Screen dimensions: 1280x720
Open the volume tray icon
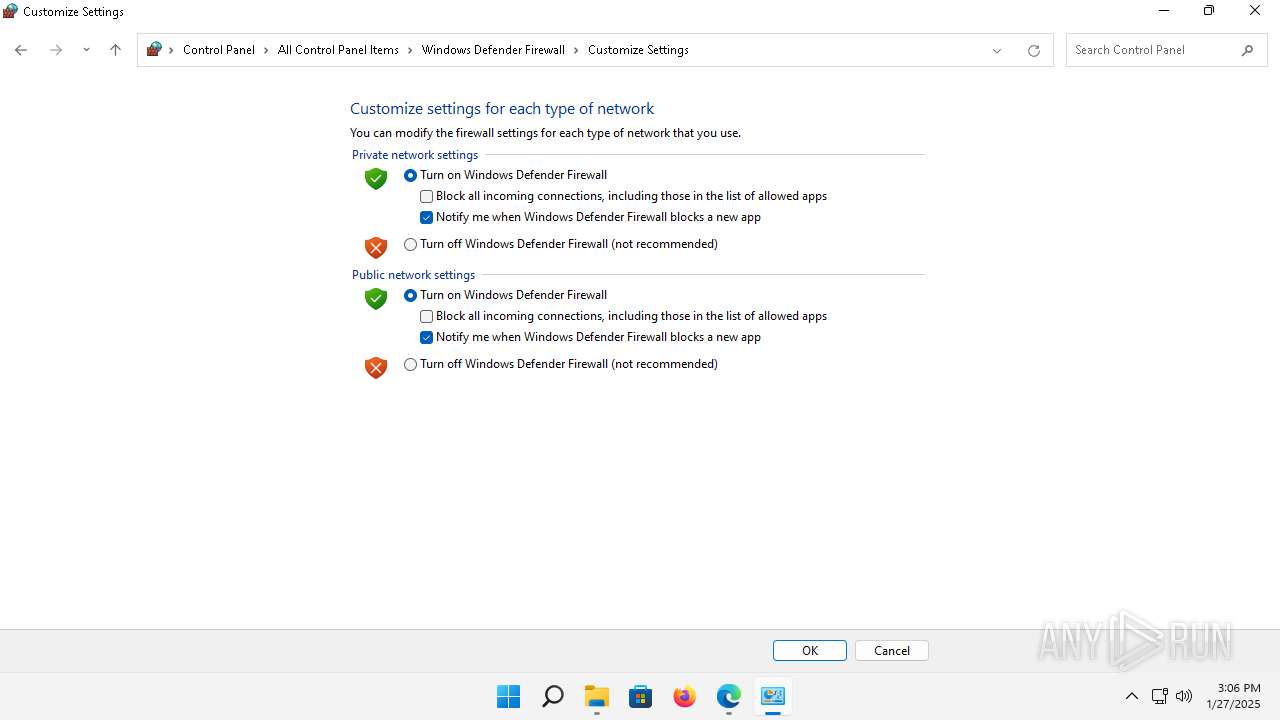point(1184,696)
